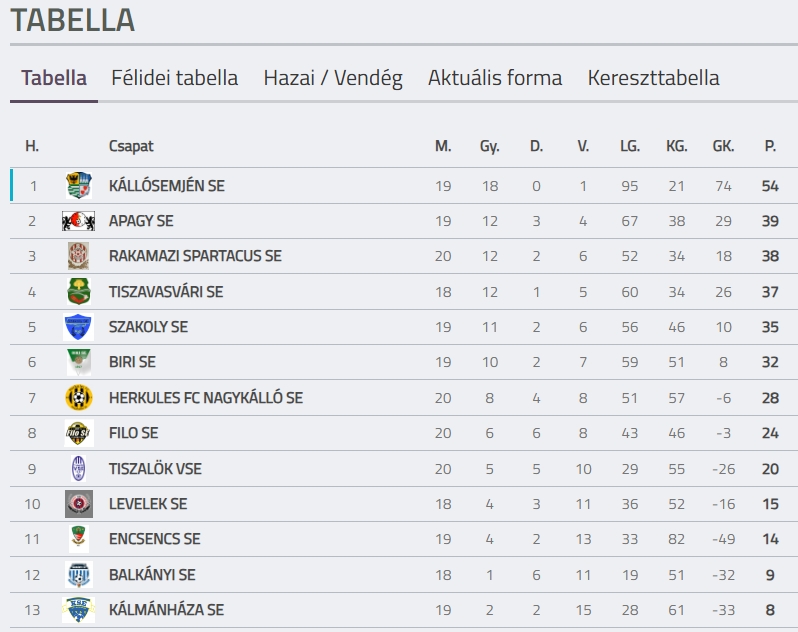Open the BIRI SE team link
Screen dimensions: 798x632
(x=132, y=362)
